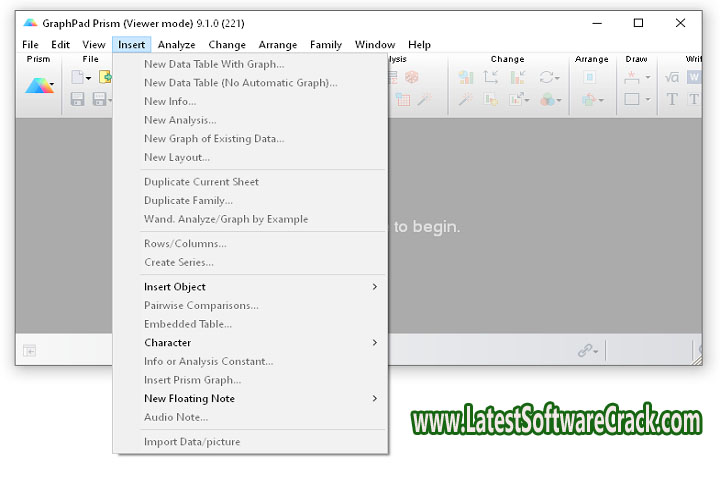Click the color scheme circles icon
This screenshot has width=720, height=480.
click(546, 99)
